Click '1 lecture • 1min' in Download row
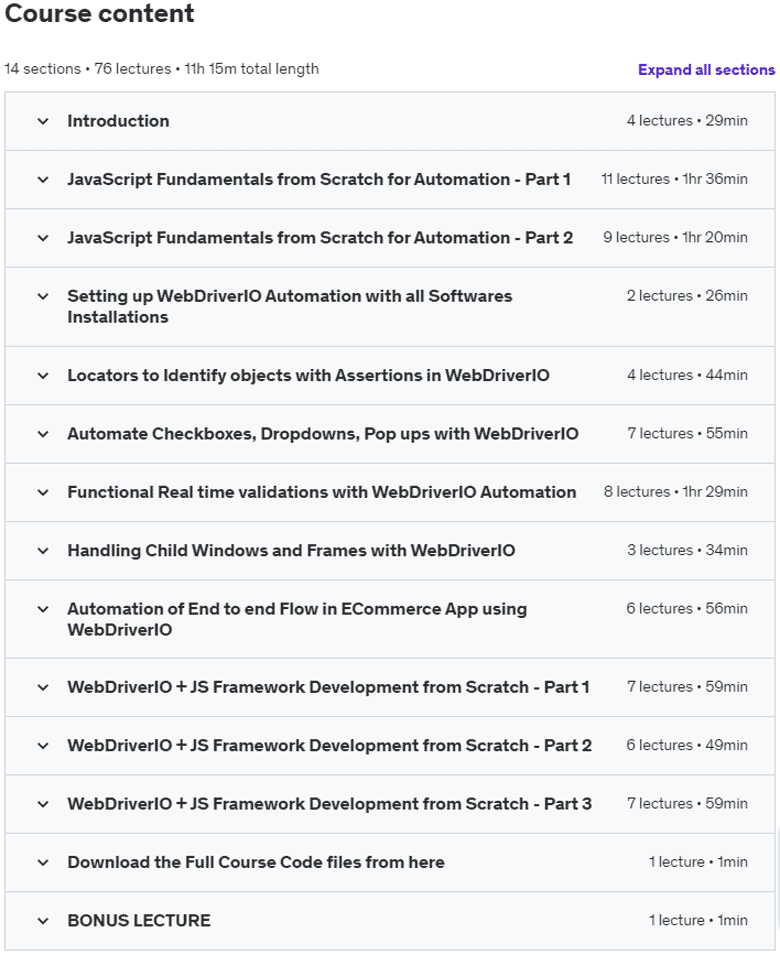The width and height of the screenshot is (780, 955). pos(698,862)
